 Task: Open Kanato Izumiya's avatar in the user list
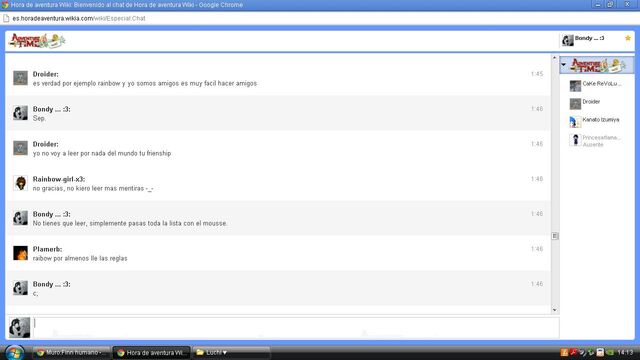pyautogui.click(x=575, y=122)
